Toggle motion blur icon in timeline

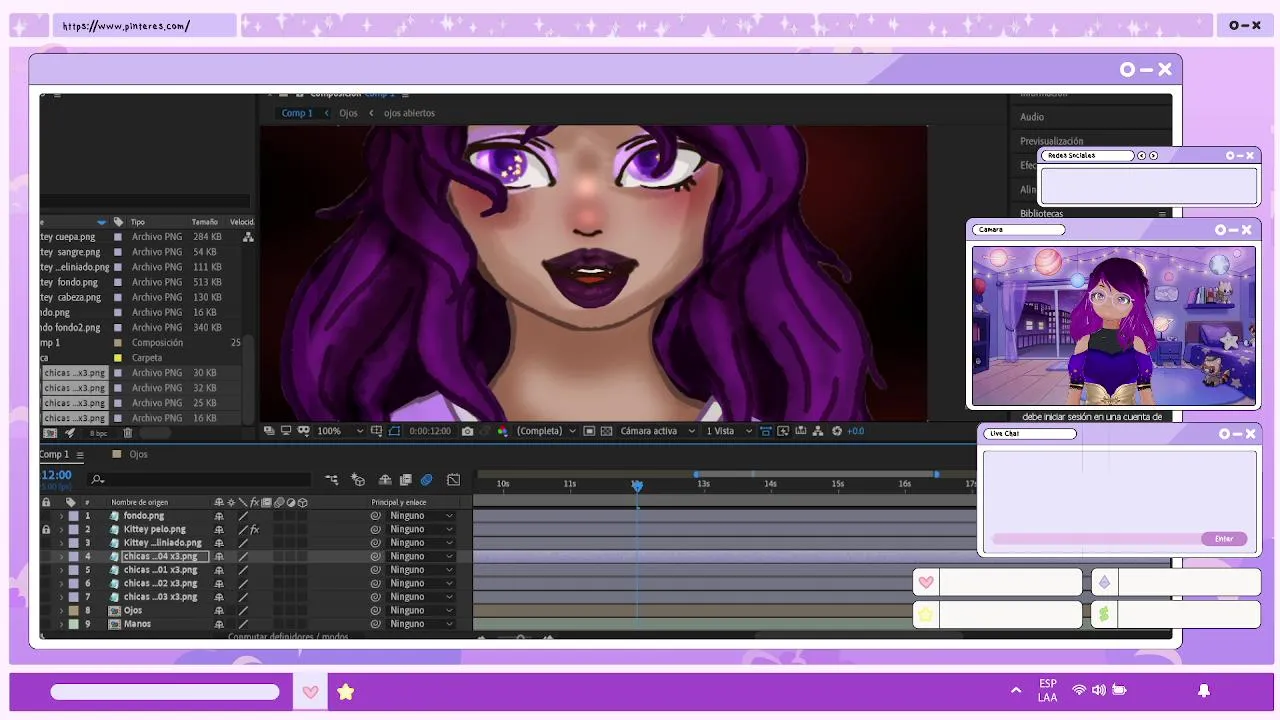coord(427,480)
